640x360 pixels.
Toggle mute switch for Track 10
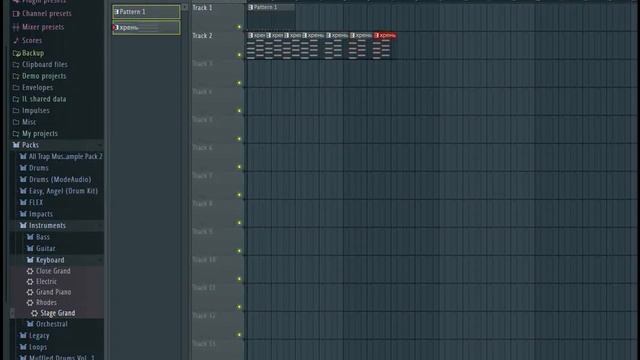(x=239, y=279)
